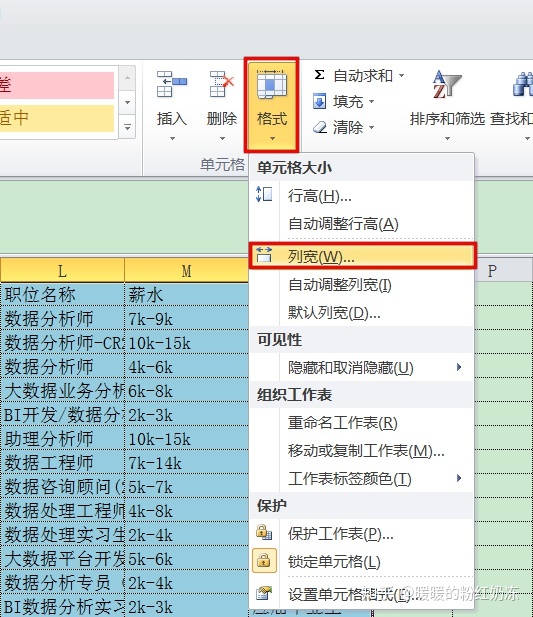Select column M header
Image resolution: width=533 pixels, height=617 pixels.
coord(186,270)
